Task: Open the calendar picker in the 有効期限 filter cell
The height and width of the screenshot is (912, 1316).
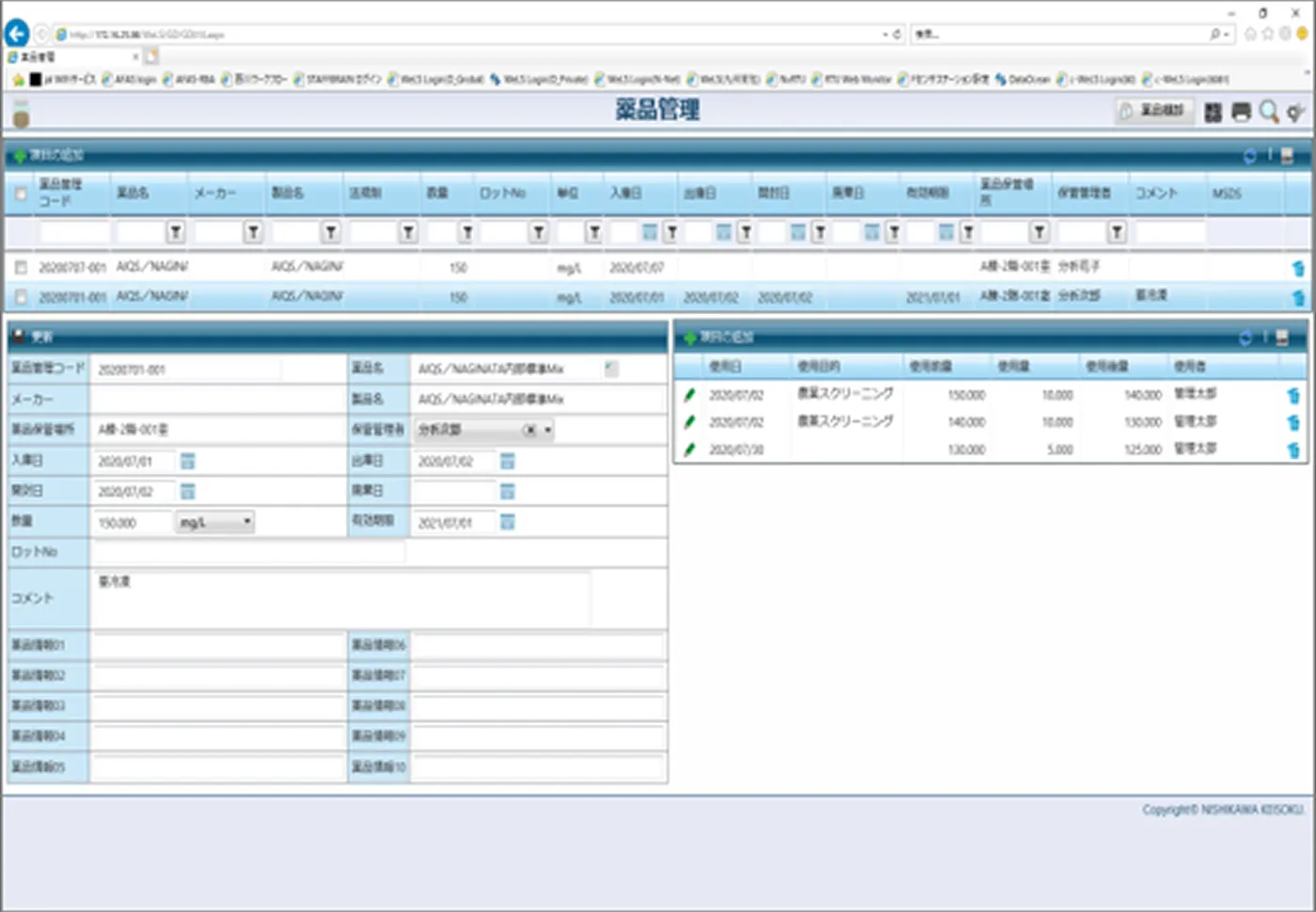Action: point(947,231)
